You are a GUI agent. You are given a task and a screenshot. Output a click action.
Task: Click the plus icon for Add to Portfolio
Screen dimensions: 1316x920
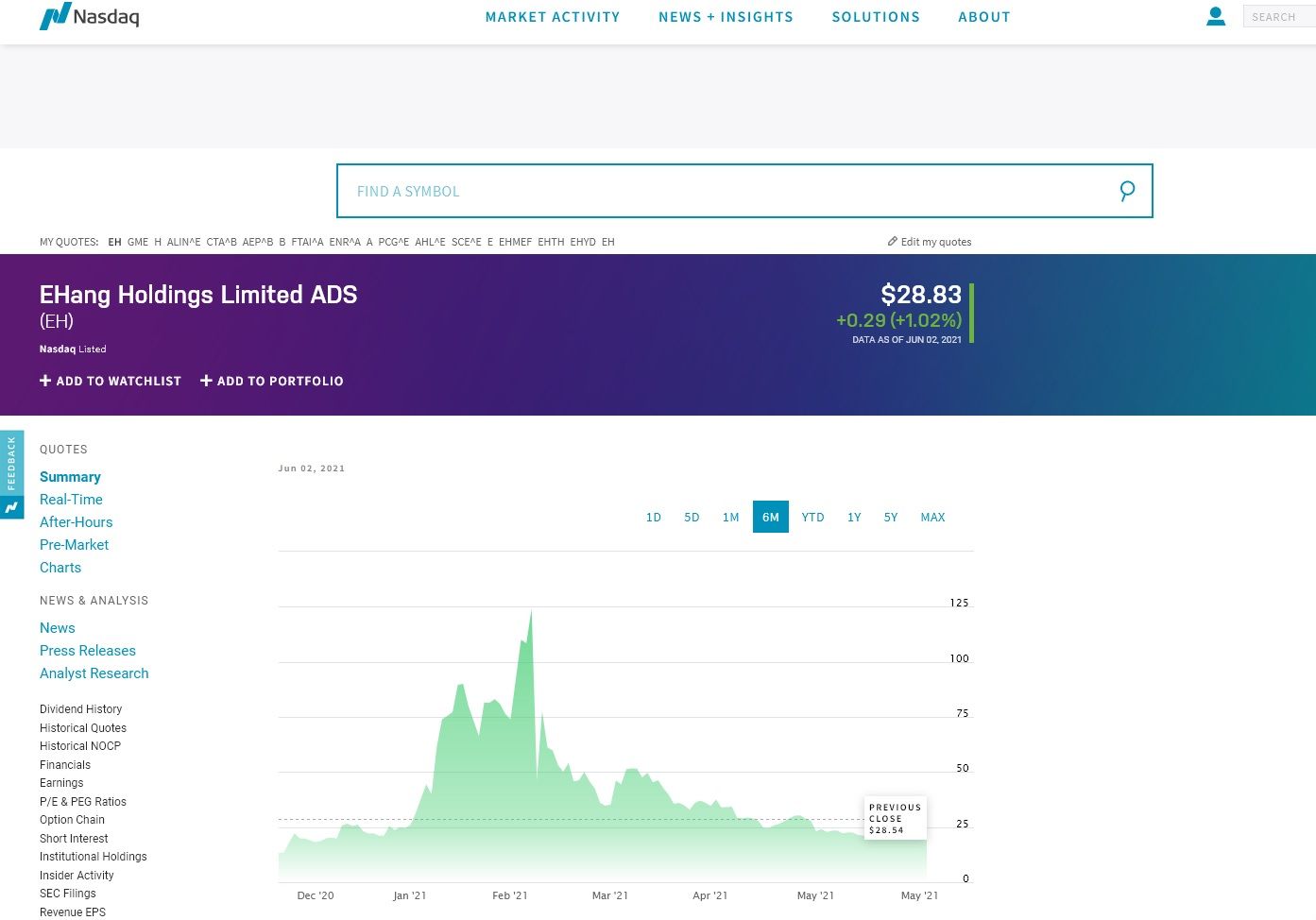pos(206,381)
